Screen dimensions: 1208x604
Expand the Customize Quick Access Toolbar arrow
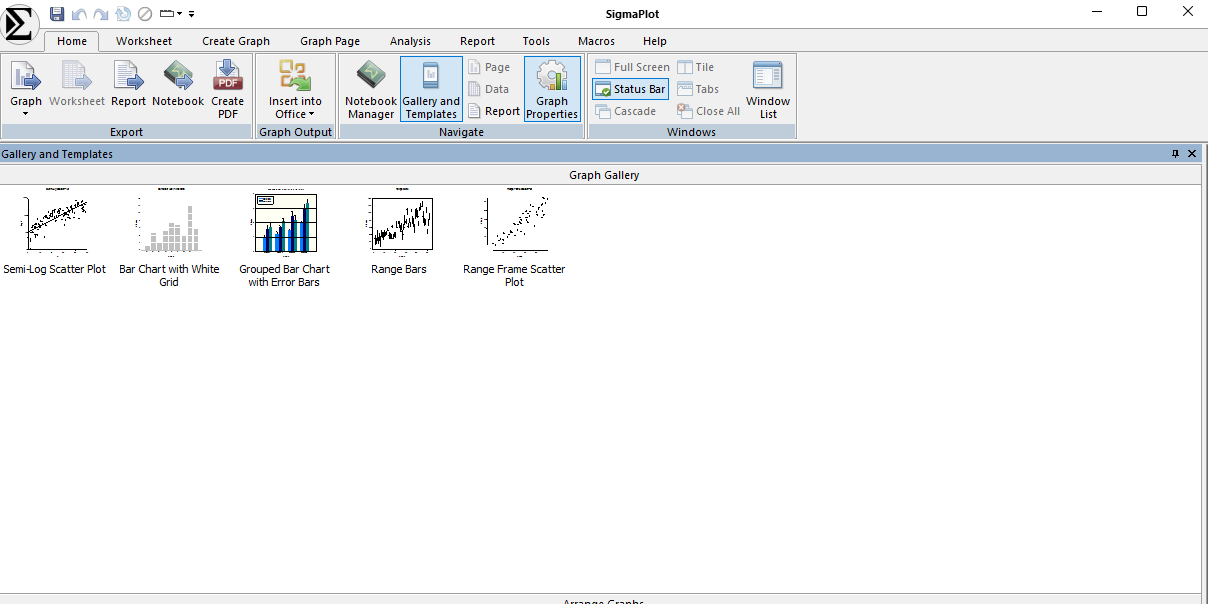point(191,14)
